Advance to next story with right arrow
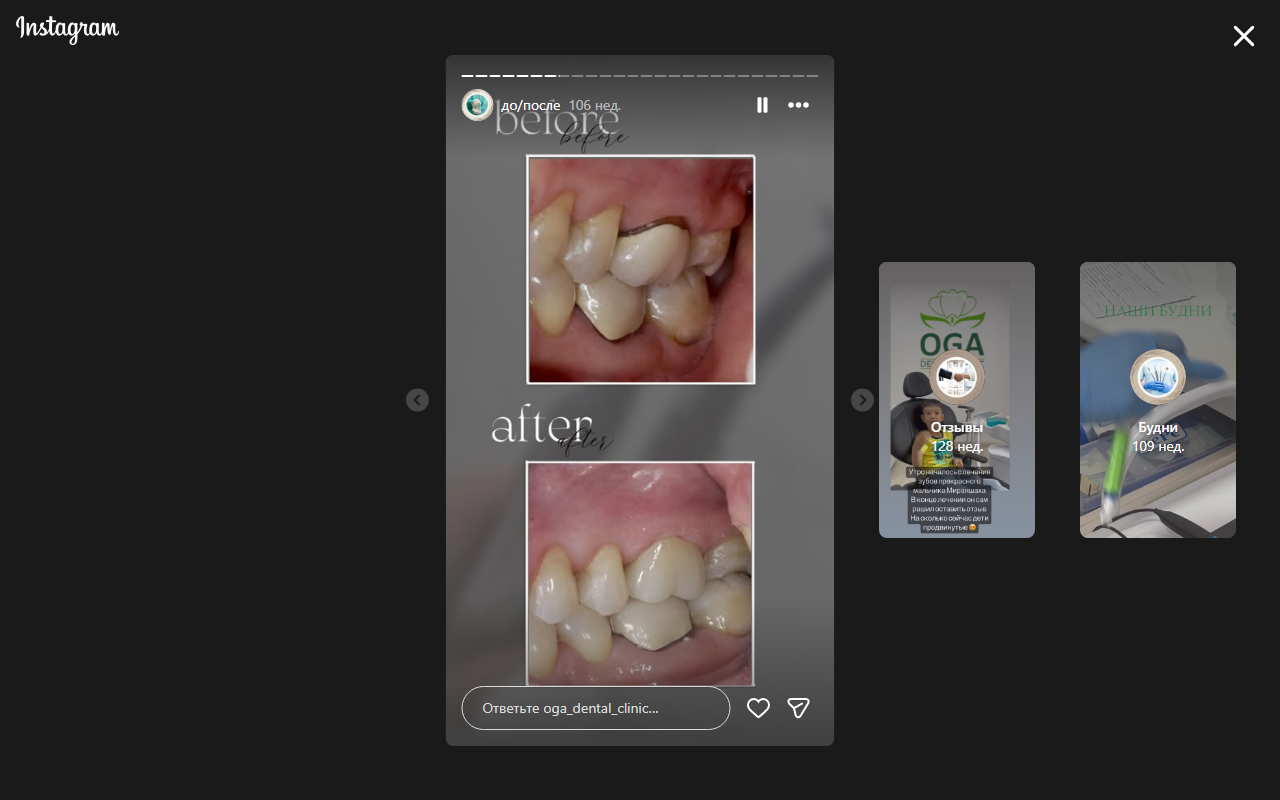Viewport: 1280px width, 800px height. 862,400
